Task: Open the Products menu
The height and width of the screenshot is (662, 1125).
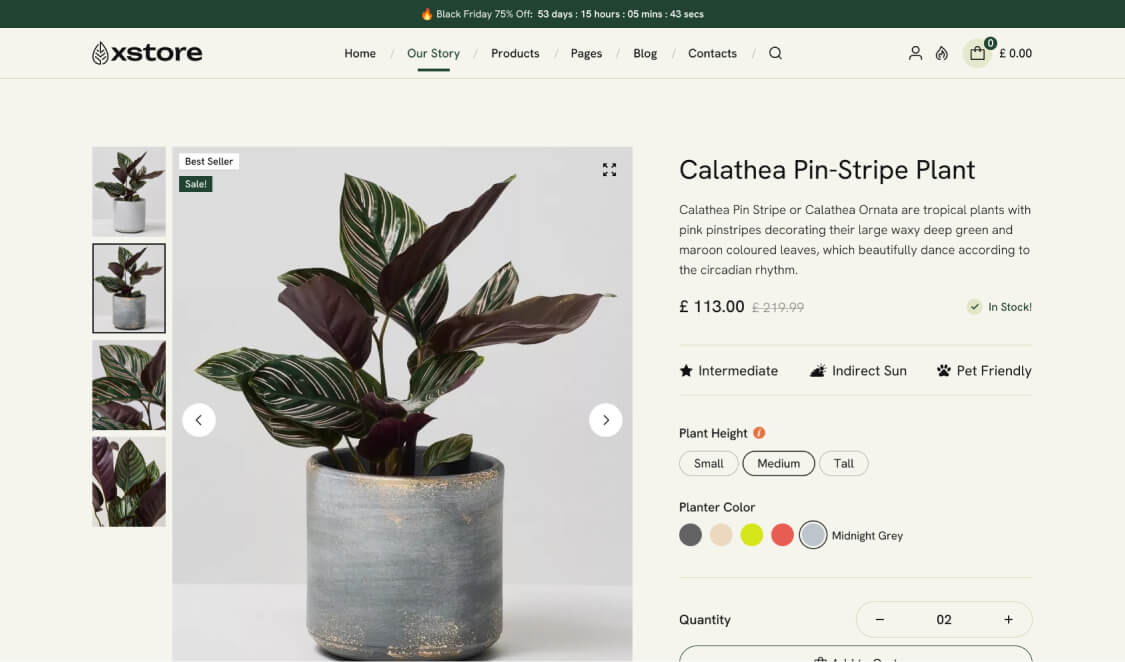Action: (515, 53)
